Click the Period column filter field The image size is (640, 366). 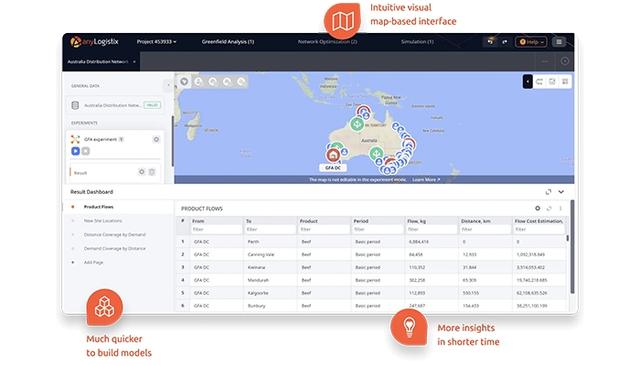pyautogui.click(x=378, y=229)
